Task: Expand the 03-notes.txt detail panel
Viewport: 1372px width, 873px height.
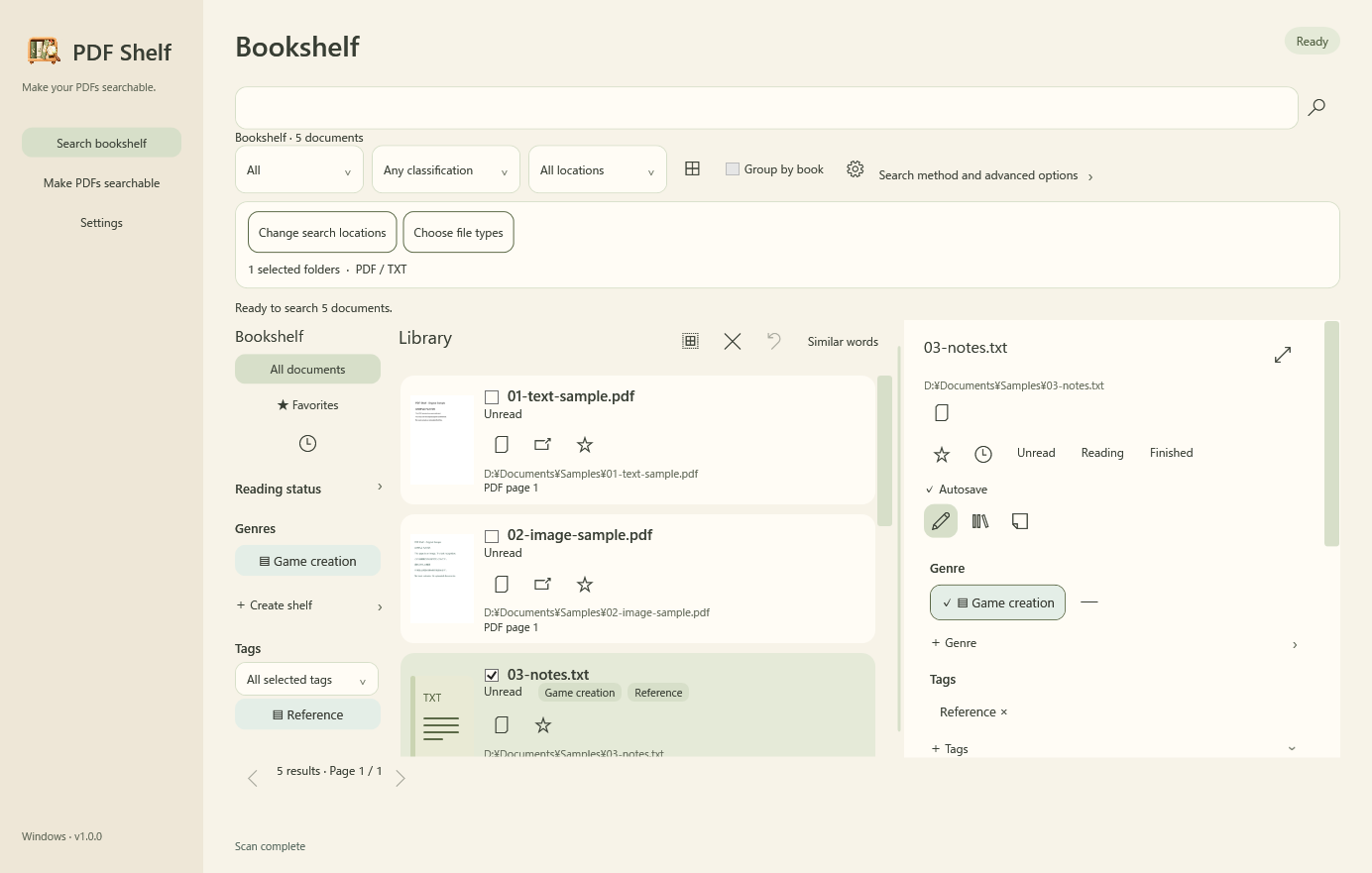Action: (1283, 354)
